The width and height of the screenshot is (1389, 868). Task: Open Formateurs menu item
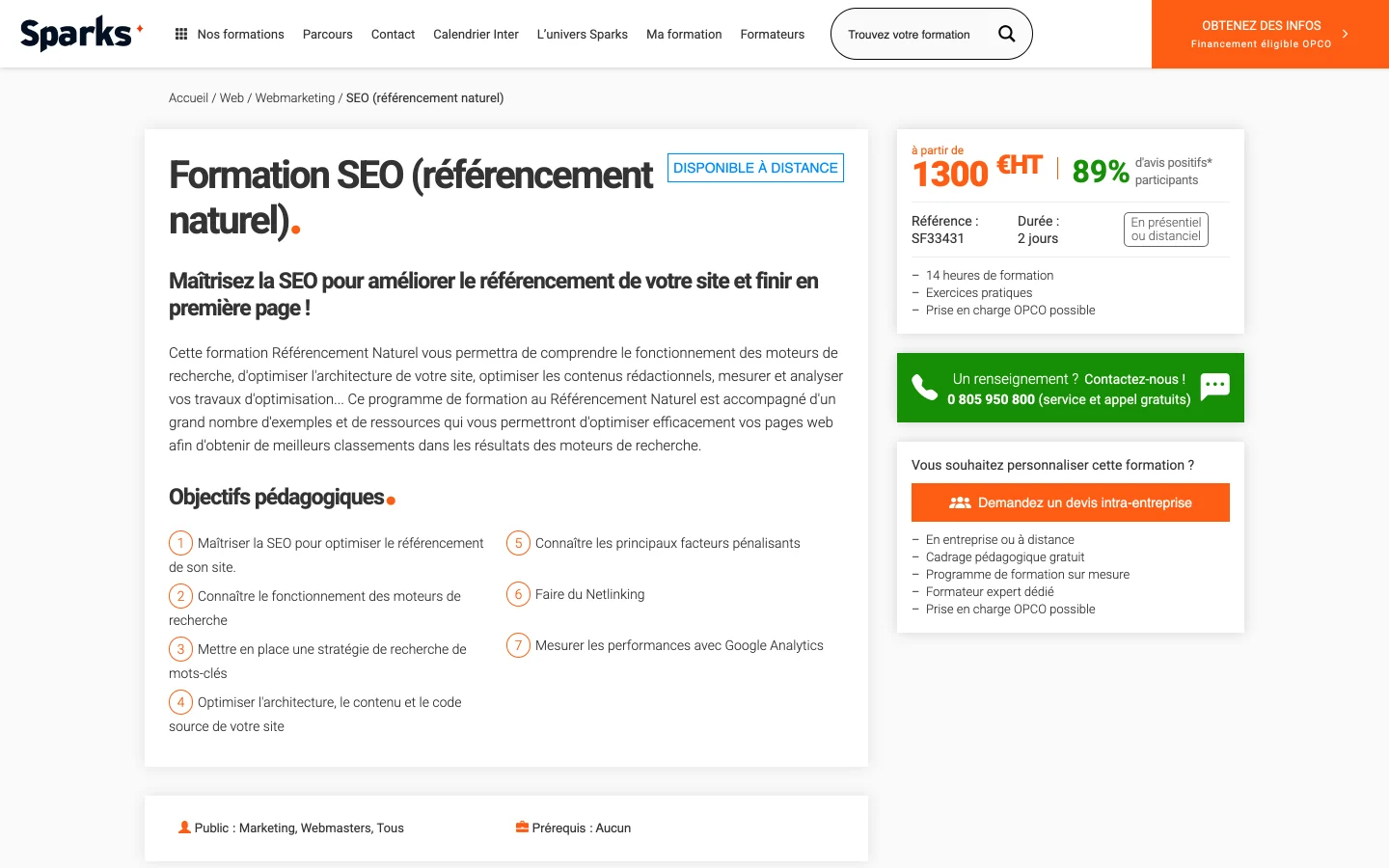[x=773, y=34]
